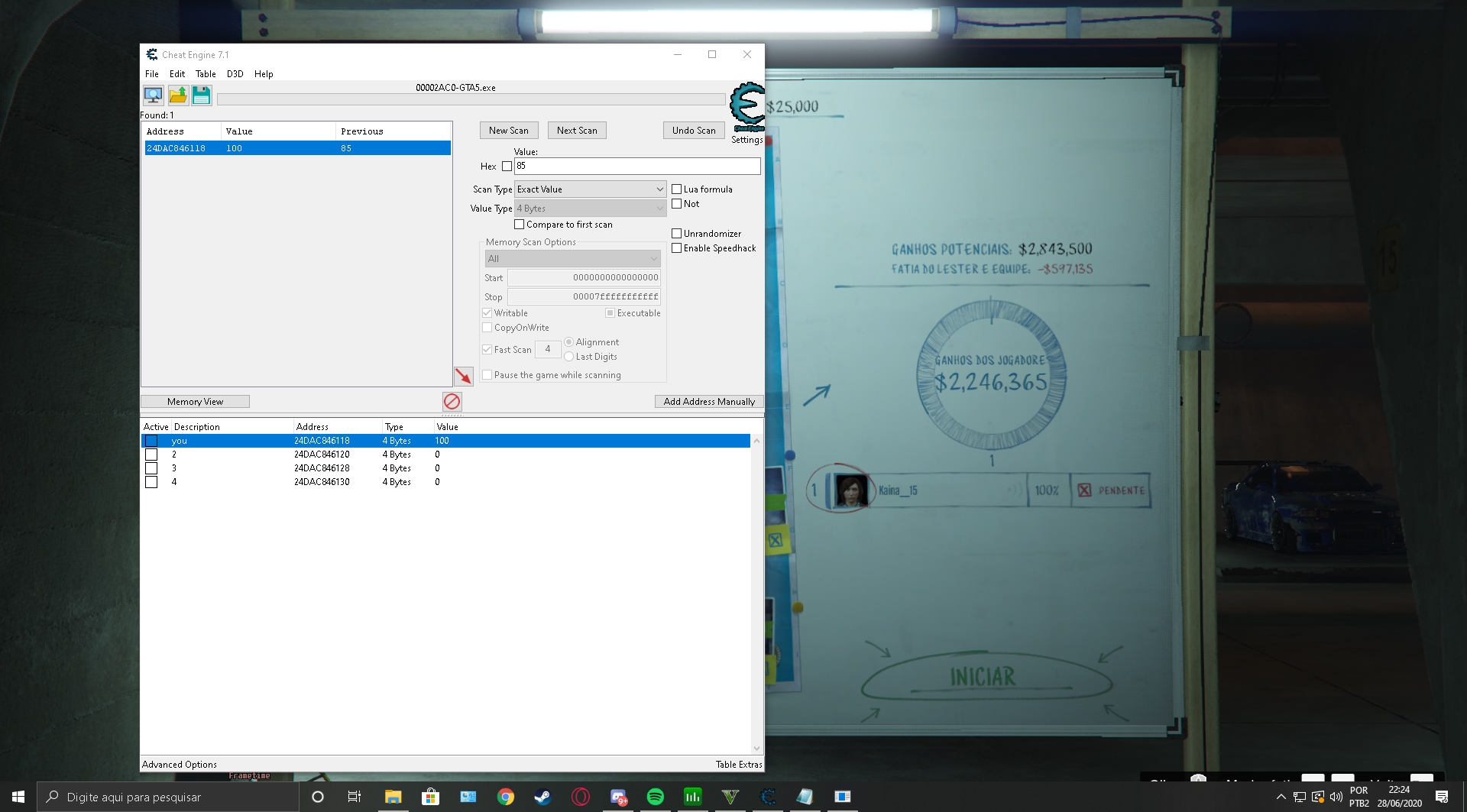This screenshot has height=812, width=1467.
Task: Open Google Chrome from the taskbar
Action: point(505,797)
